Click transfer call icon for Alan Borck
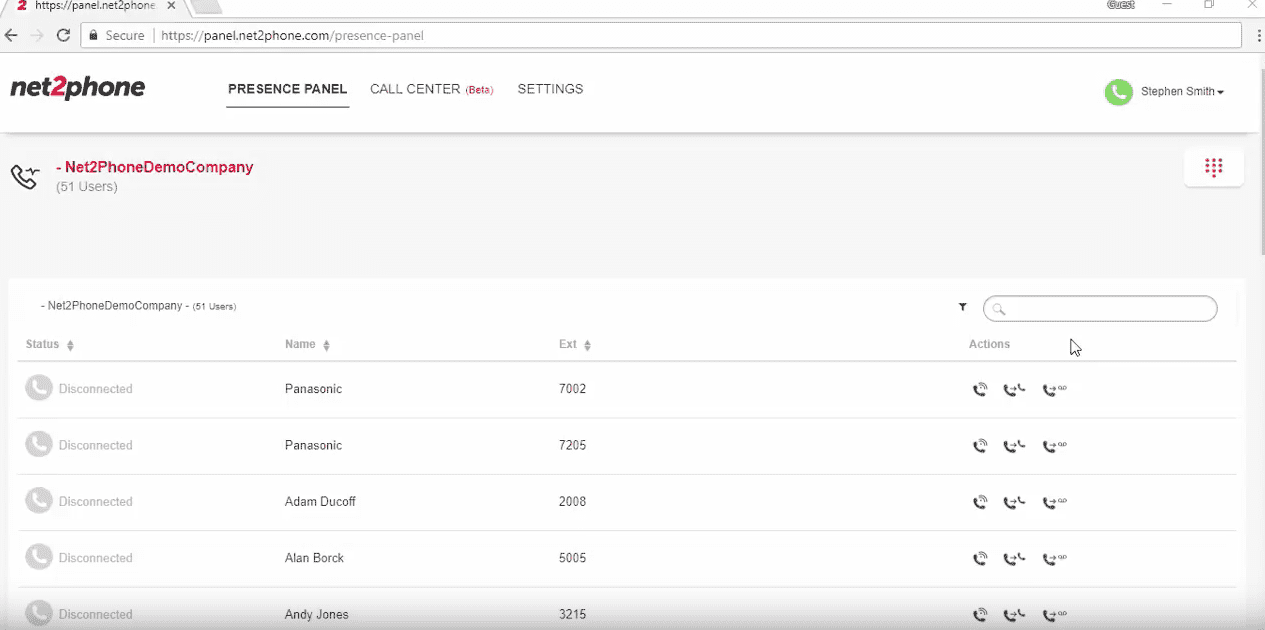The width and height of the screenshot is (1265, 630). [1014, 559]
